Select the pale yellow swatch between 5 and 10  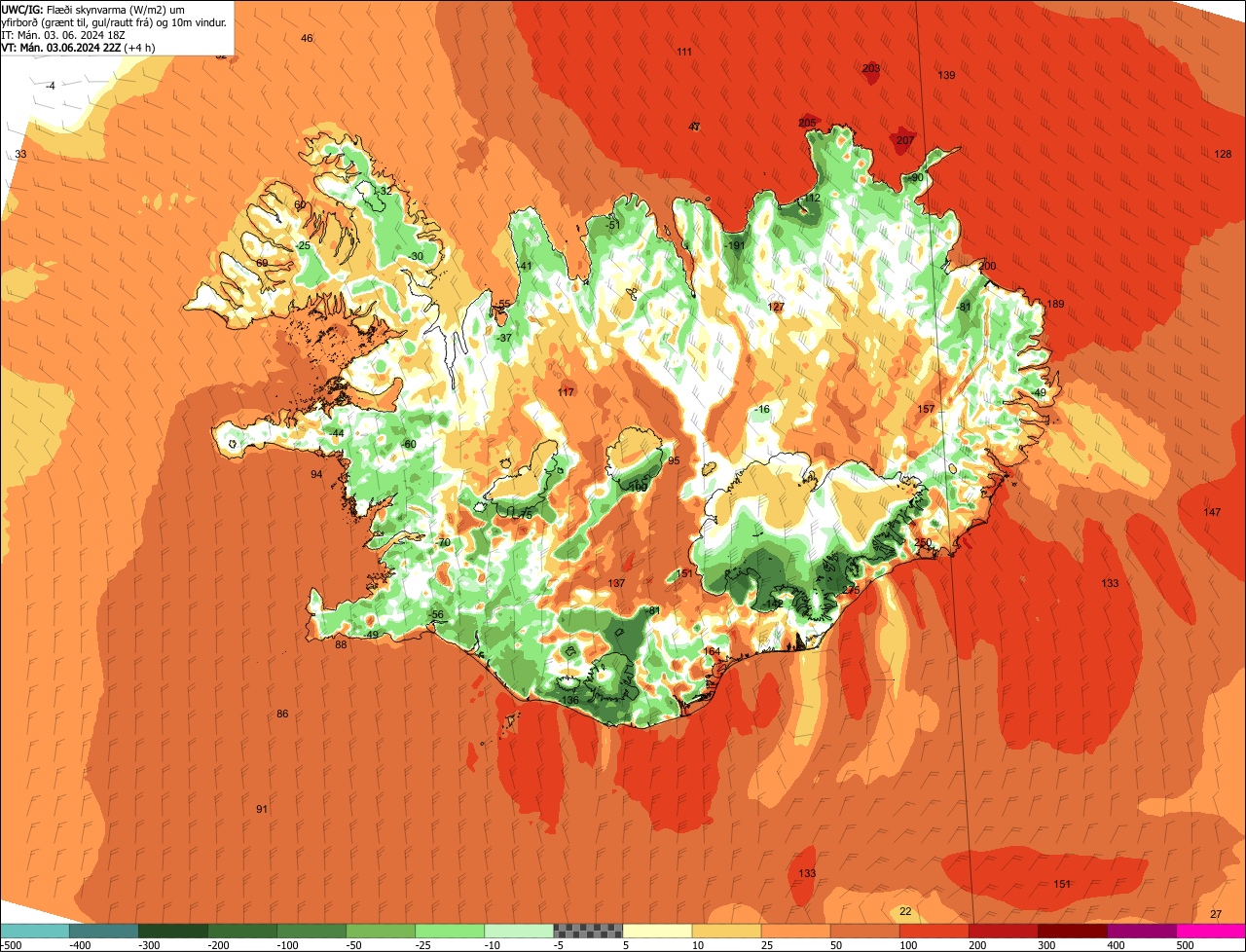[x=657, y=931]
